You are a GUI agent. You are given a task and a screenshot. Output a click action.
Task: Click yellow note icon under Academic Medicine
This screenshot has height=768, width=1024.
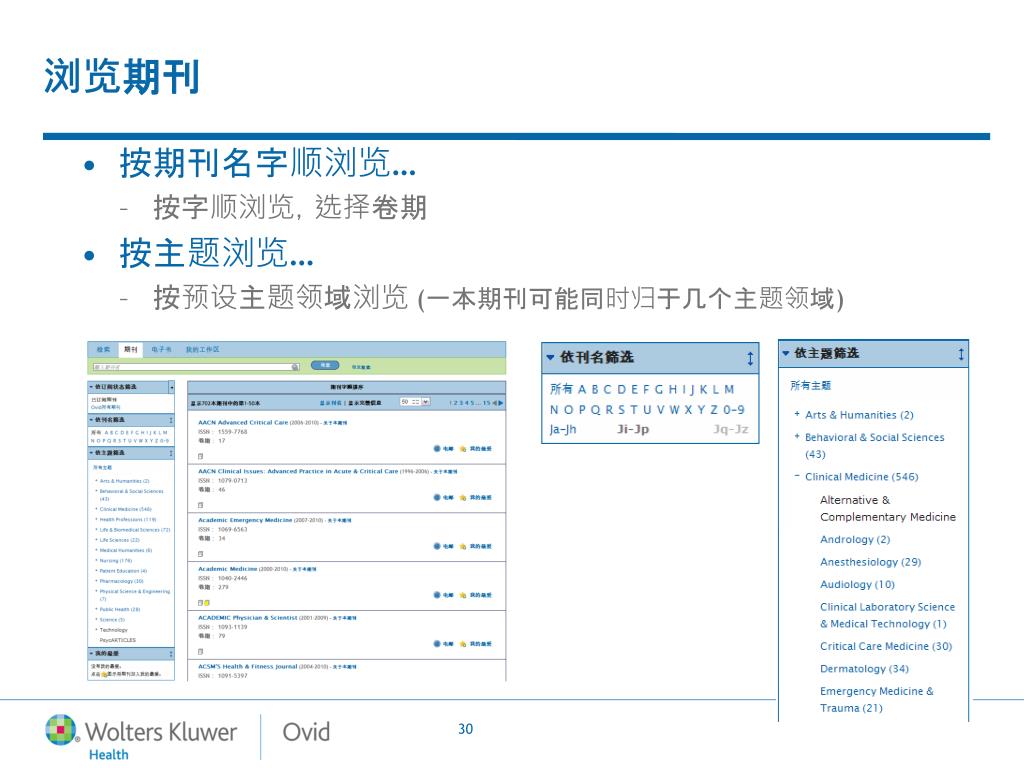(207, 603)
